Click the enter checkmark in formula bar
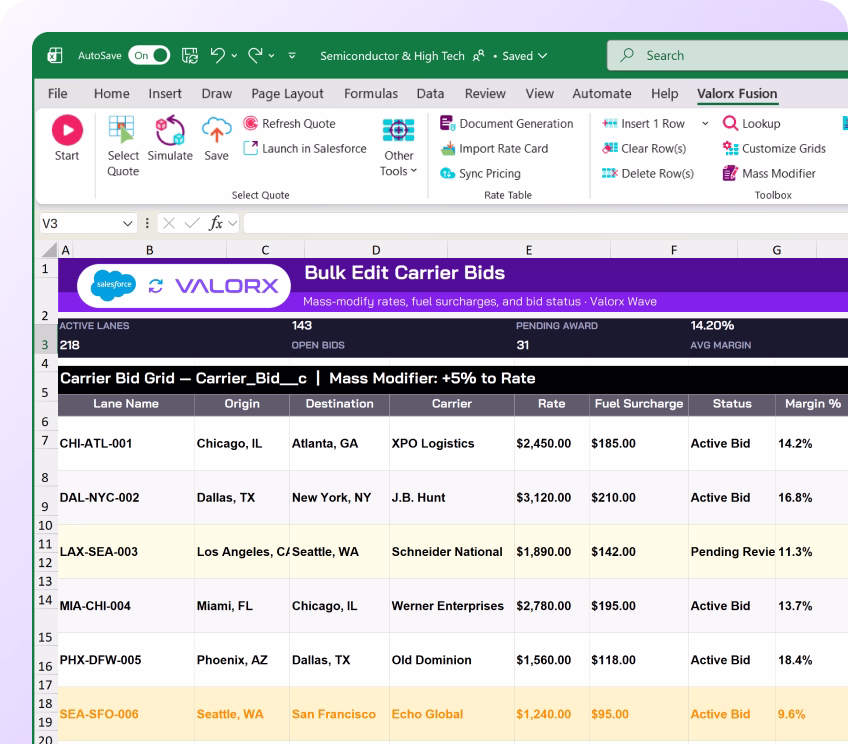848x744 pixels. tap(192, 223)
